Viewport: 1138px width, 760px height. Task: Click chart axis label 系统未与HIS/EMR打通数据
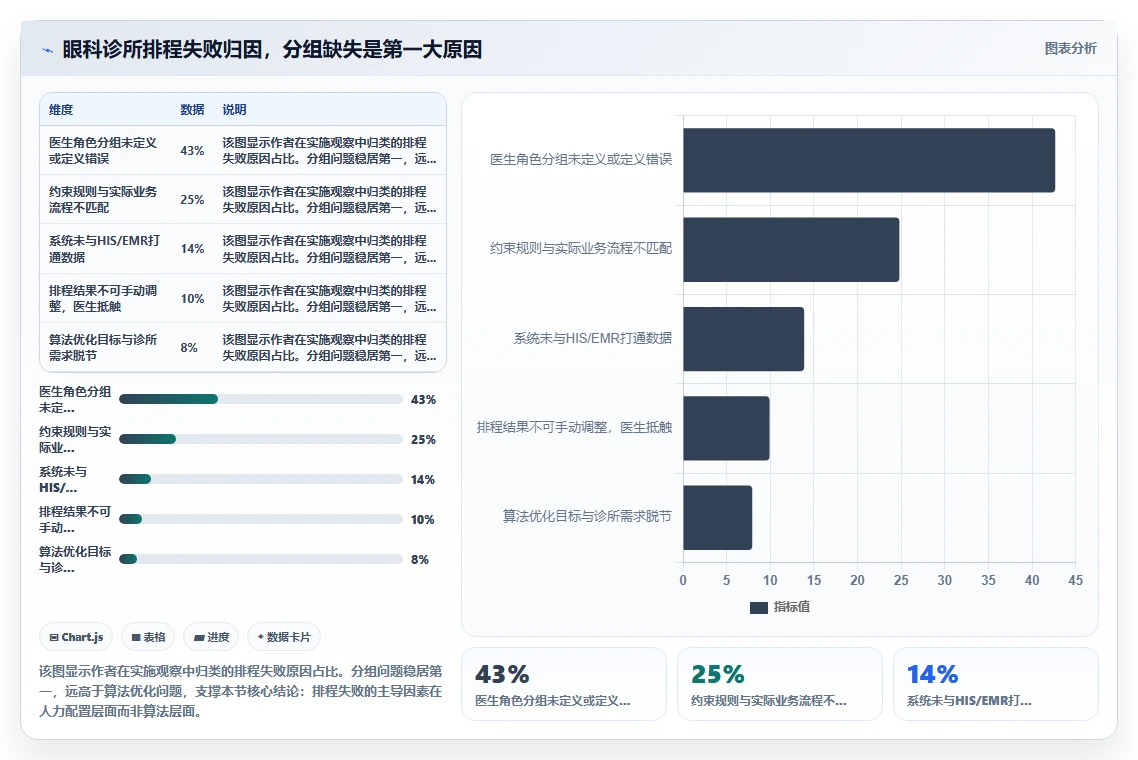coord(592,338)
